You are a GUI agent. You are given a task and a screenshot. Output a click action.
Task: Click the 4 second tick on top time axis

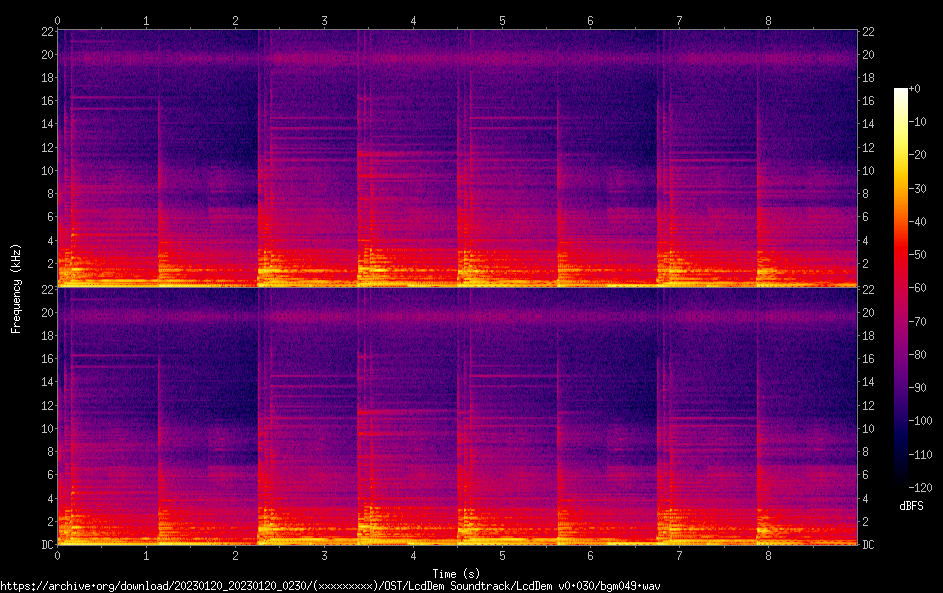(413, 20)
